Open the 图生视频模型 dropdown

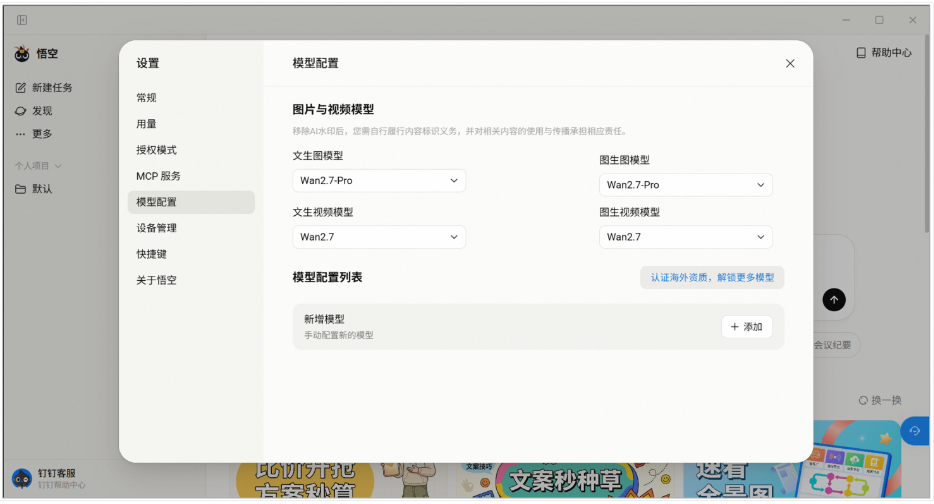point(686,237)
